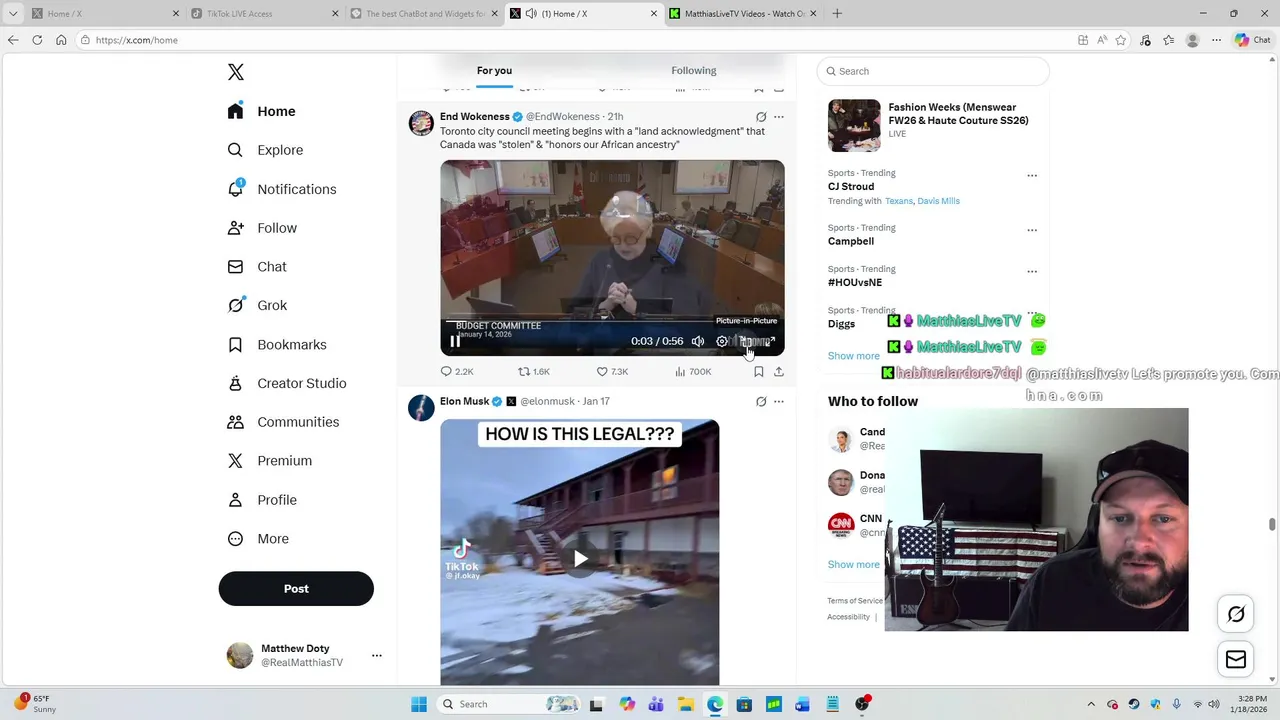Show more Who to follow suggestions
This screenshot has width=1280, height=720.
point(853,564)
